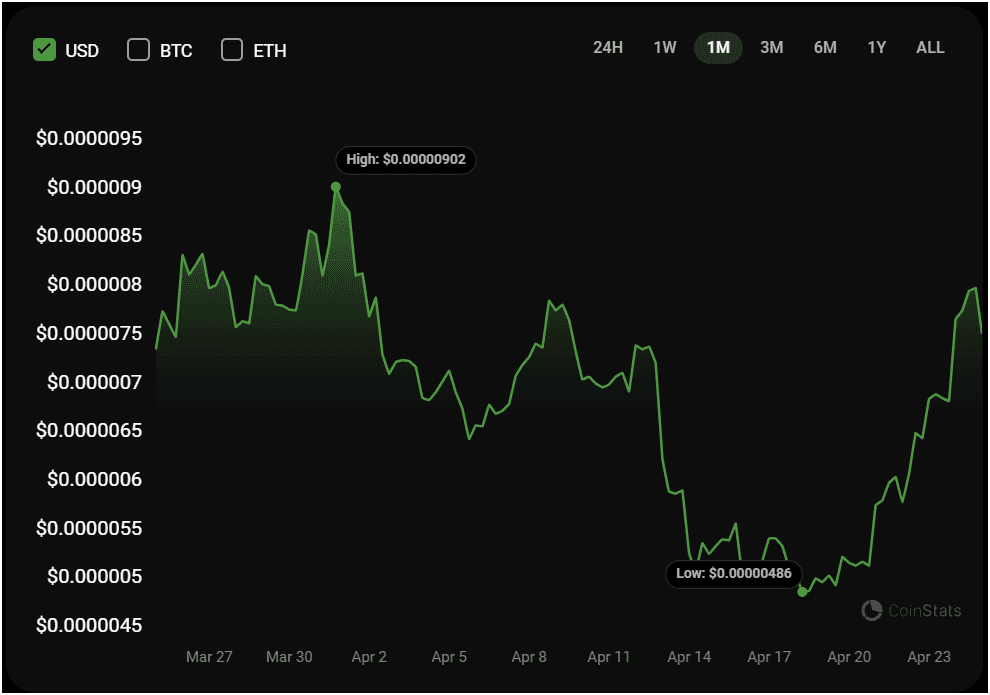This screenshot has height=695, width=990.
Task: Select the 1W timeframe
Action: coord(664,47)
